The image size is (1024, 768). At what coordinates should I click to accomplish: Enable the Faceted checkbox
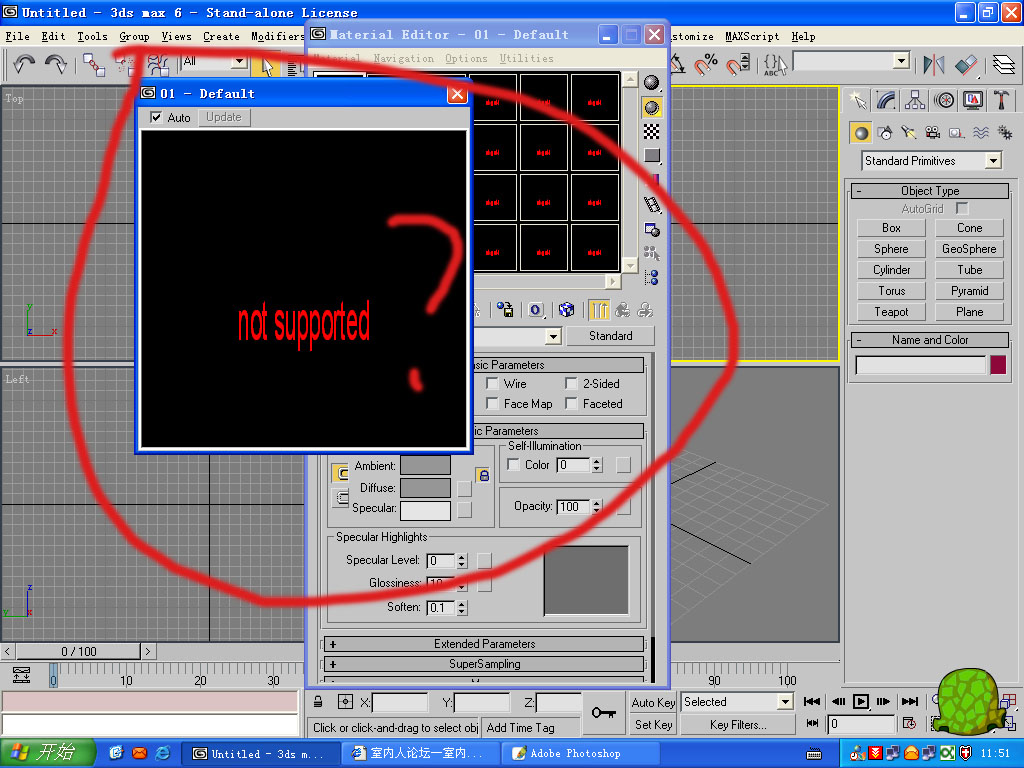tap(571, 404)
